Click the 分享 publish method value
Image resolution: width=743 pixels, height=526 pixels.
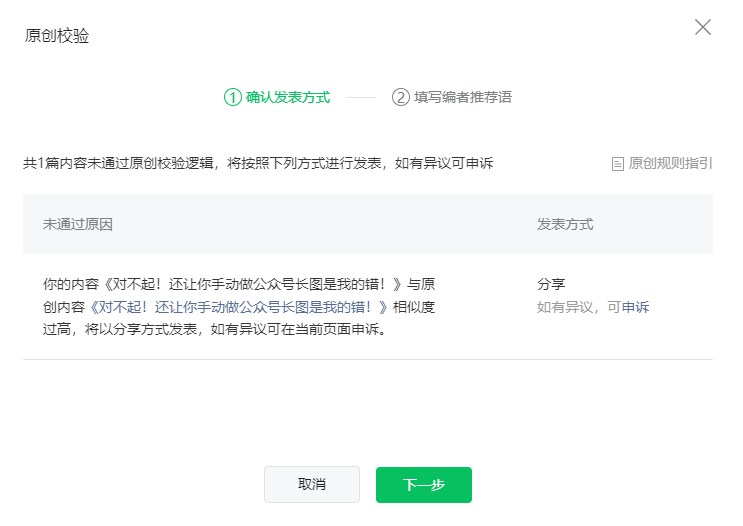(x=551, y=284)
